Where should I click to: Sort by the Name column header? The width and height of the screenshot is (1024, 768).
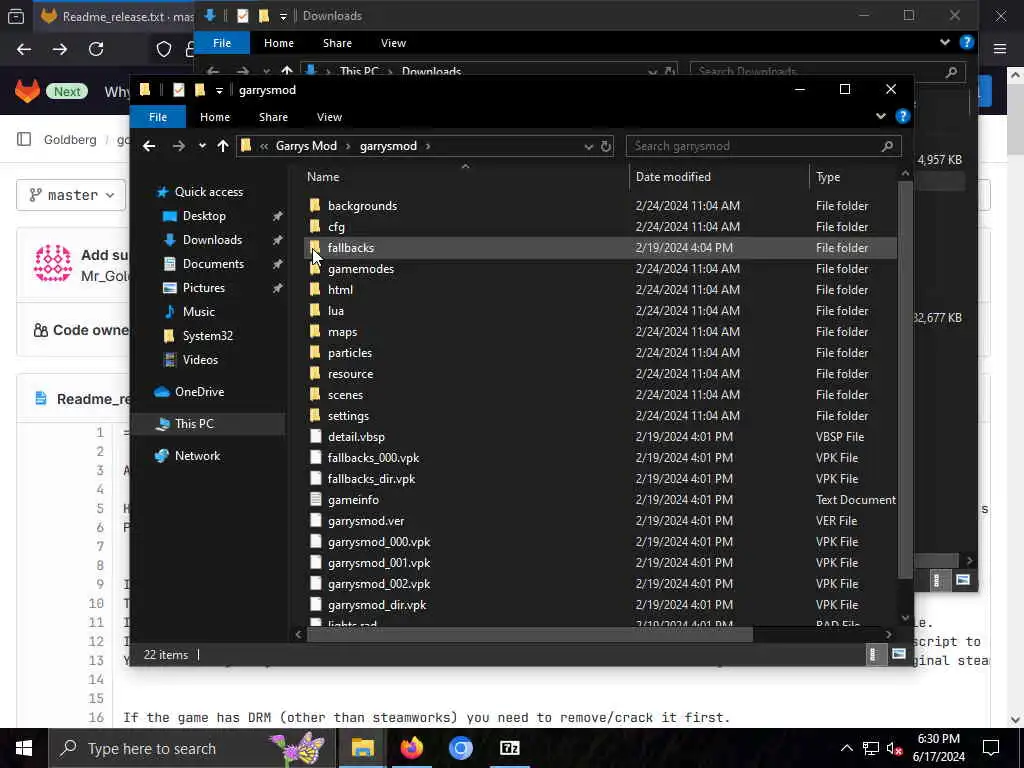tap(323, 177)
